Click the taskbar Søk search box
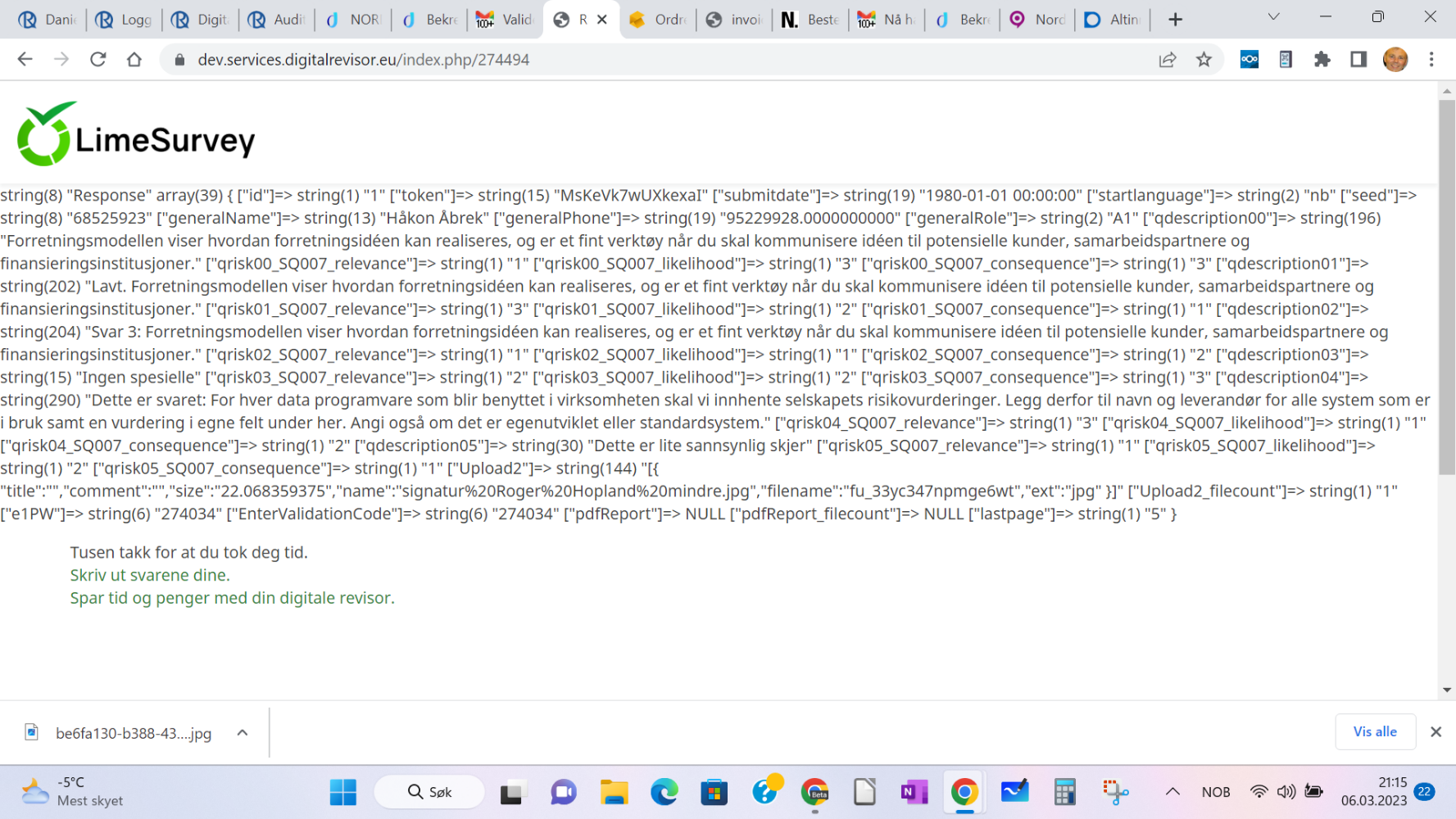Image resolution: width=1456 pixels, height=819 pixels. pyautogui.click(x=429, y=792)
